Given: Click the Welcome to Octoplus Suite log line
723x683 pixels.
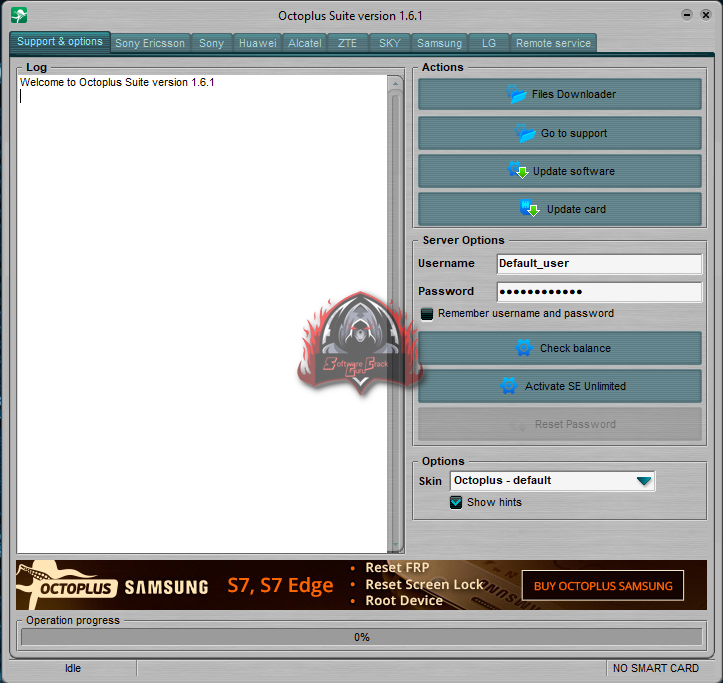Looking at the screenshot, I should tap(117, 82).
